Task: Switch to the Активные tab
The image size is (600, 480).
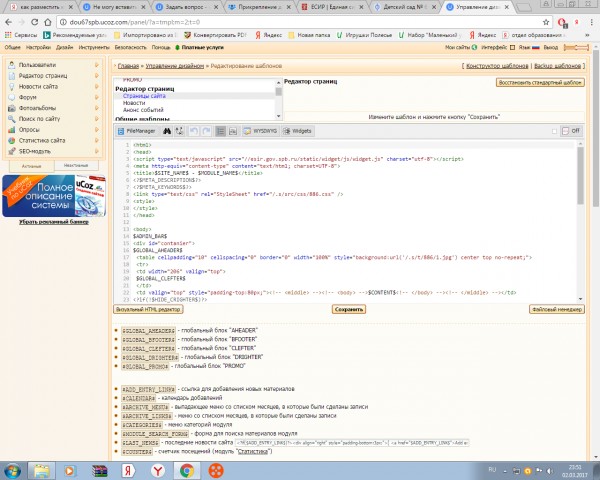Action: click(31, 166)
